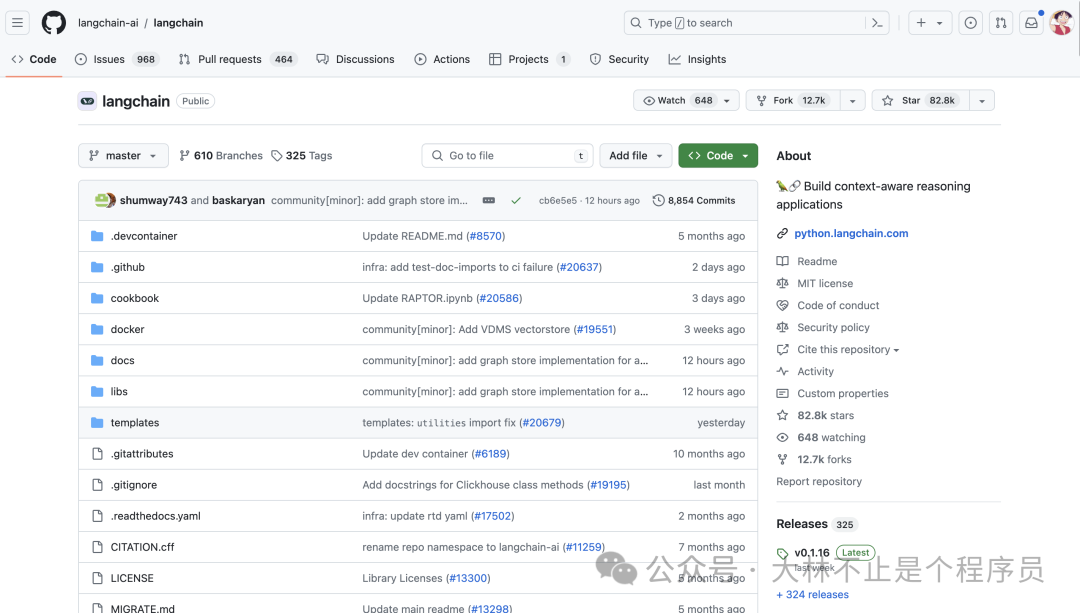
Task: Expand commit message ellipsis button
Action: (x=489, y=201)
